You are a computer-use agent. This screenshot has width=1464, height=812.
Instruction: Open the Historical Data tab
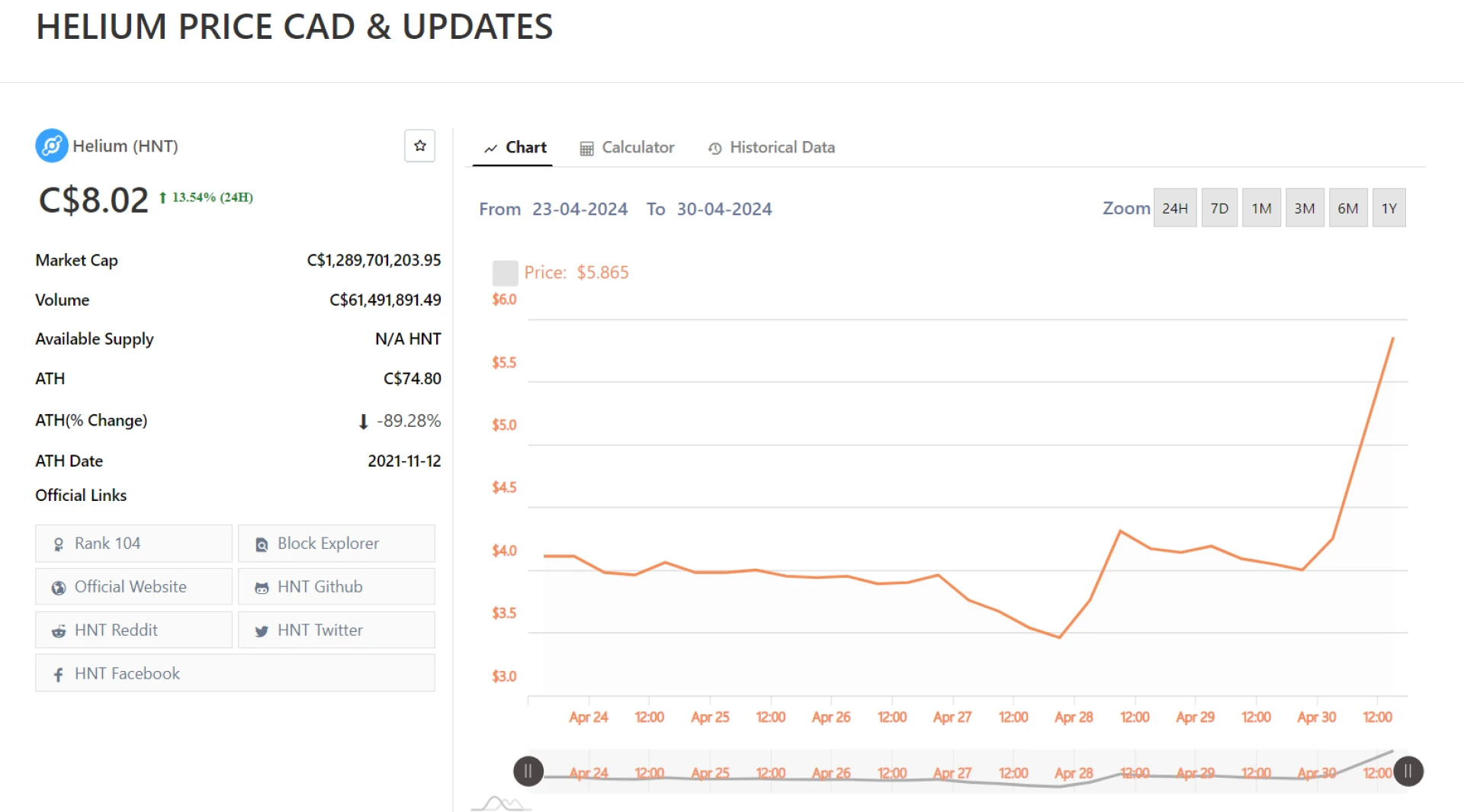coord(772,148)
